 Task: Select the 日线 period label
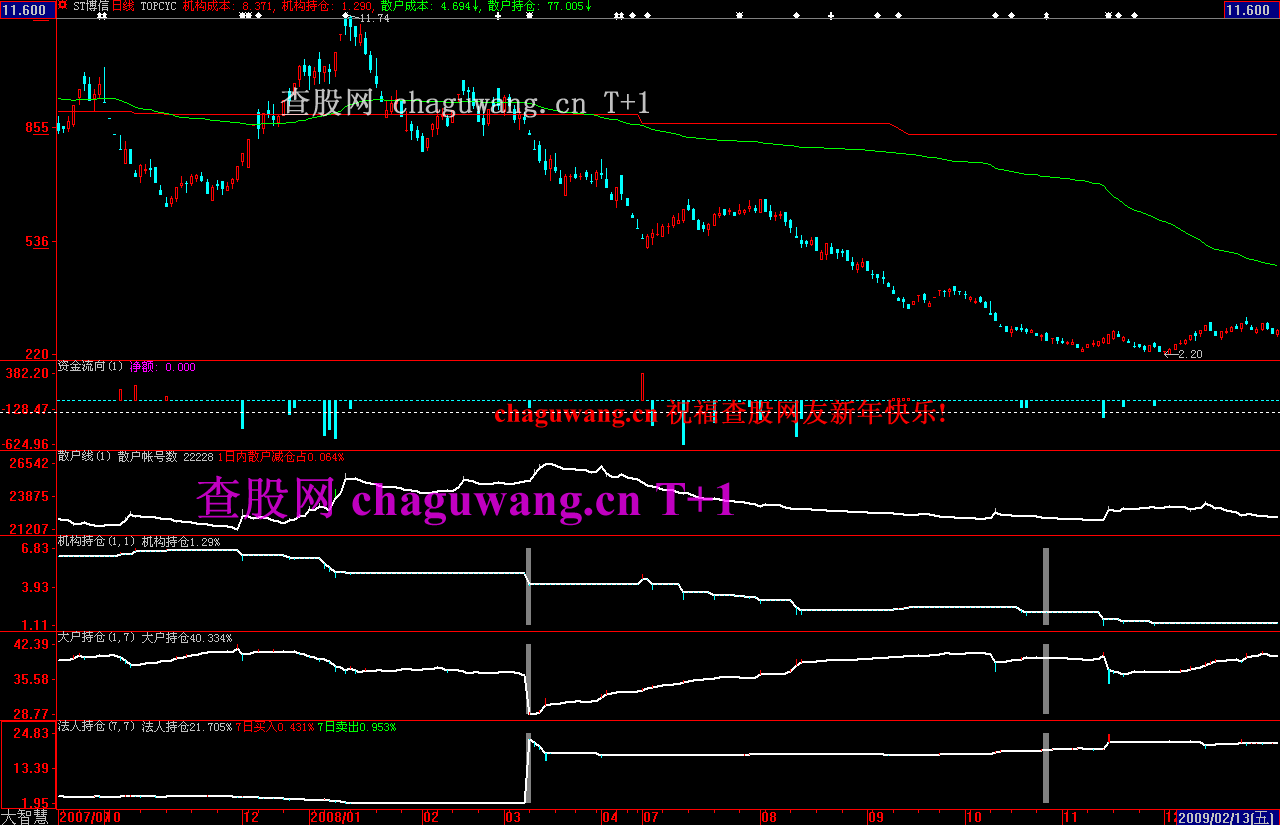pyautogui.click(x=122, y=6)
